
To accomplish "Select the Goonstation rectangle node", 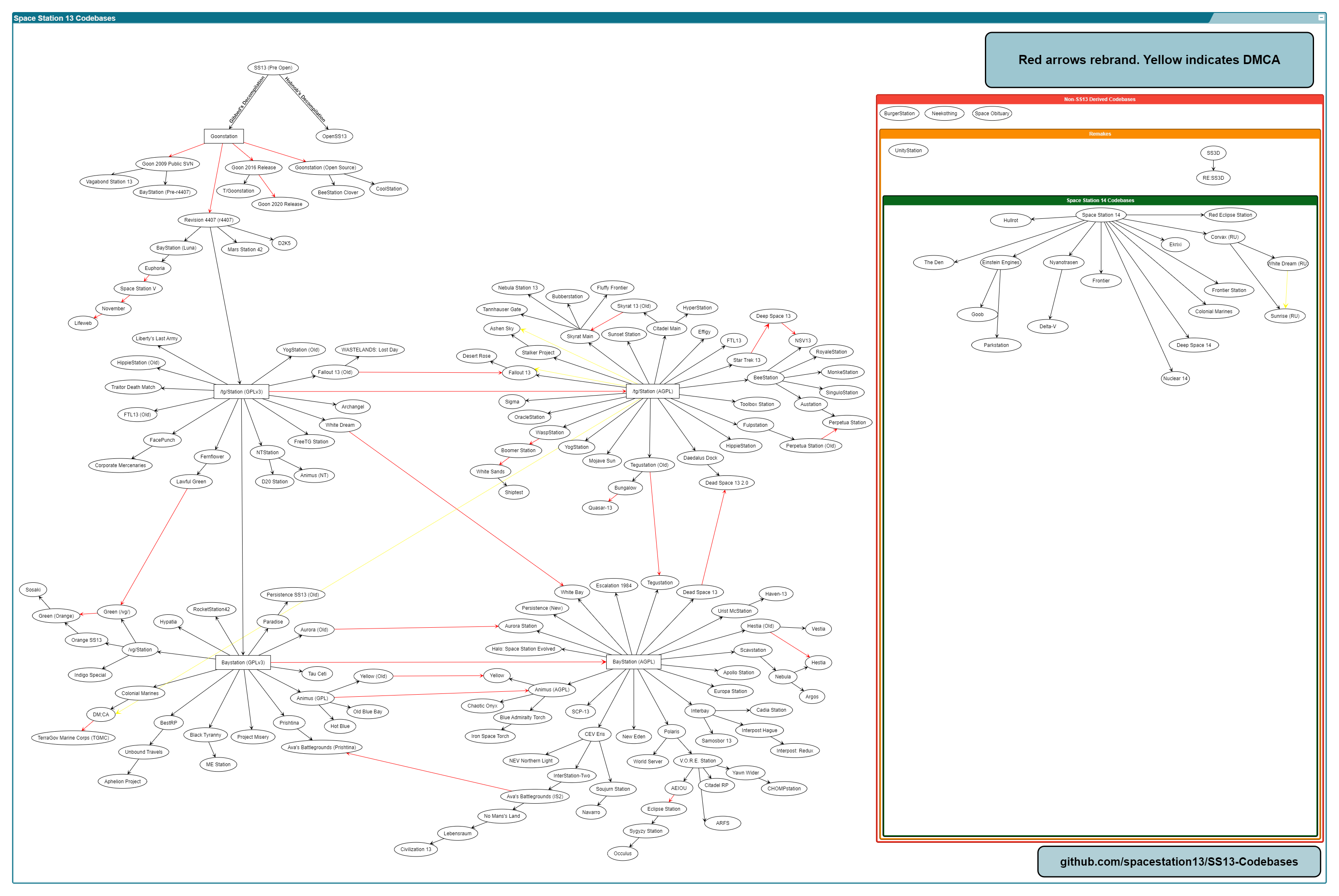I will [x=224, y=136].
